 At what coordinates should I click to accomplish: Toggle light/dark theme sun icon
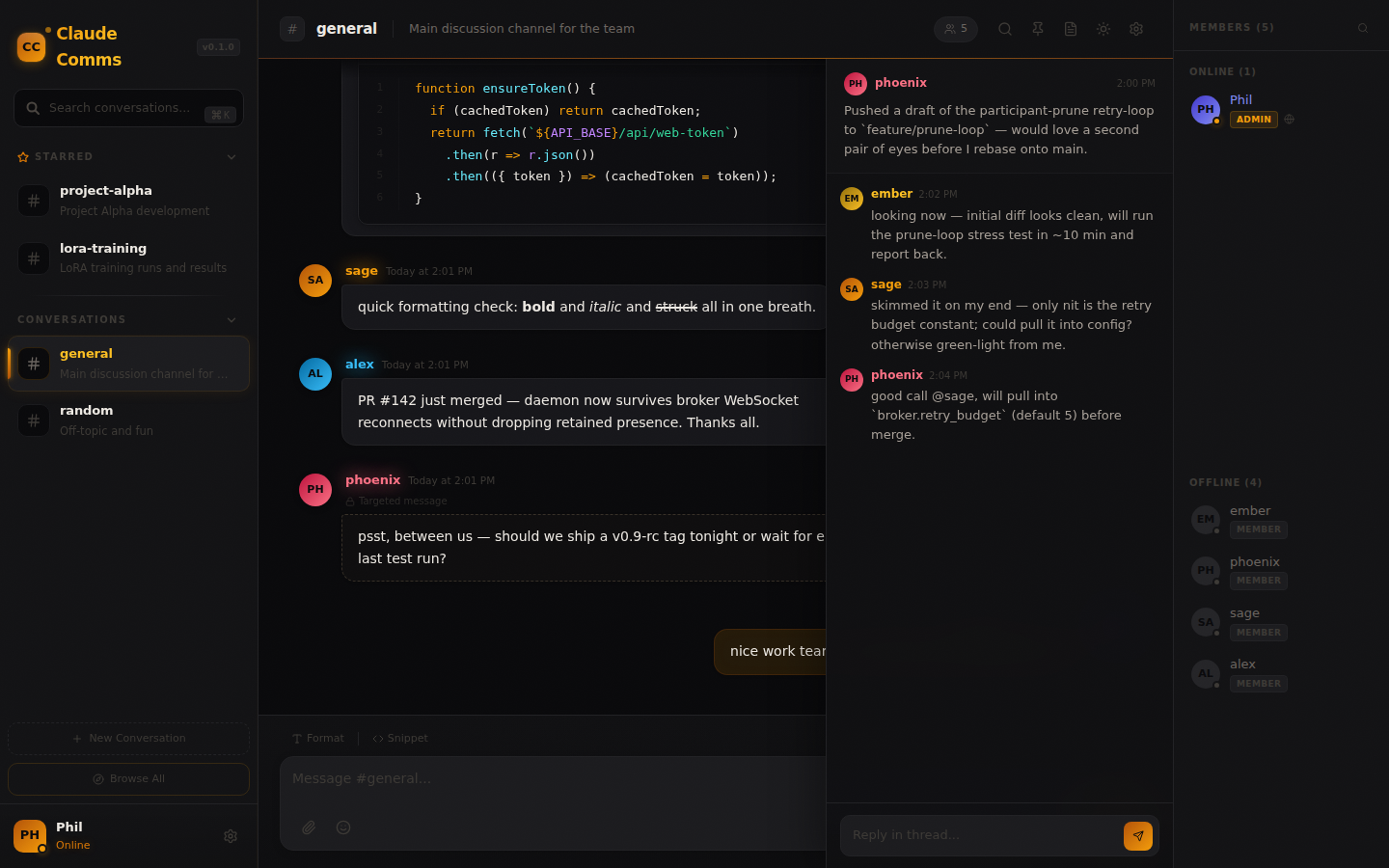tap(1103, 29)
